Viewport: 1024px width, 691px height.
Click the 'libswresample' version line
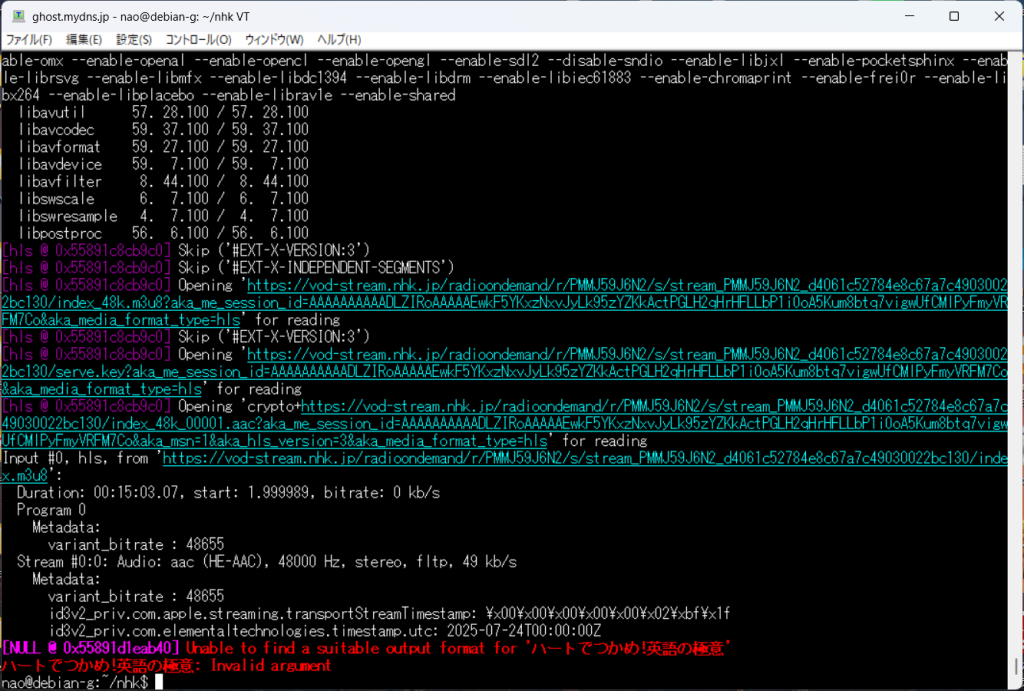tap(163, 216)
